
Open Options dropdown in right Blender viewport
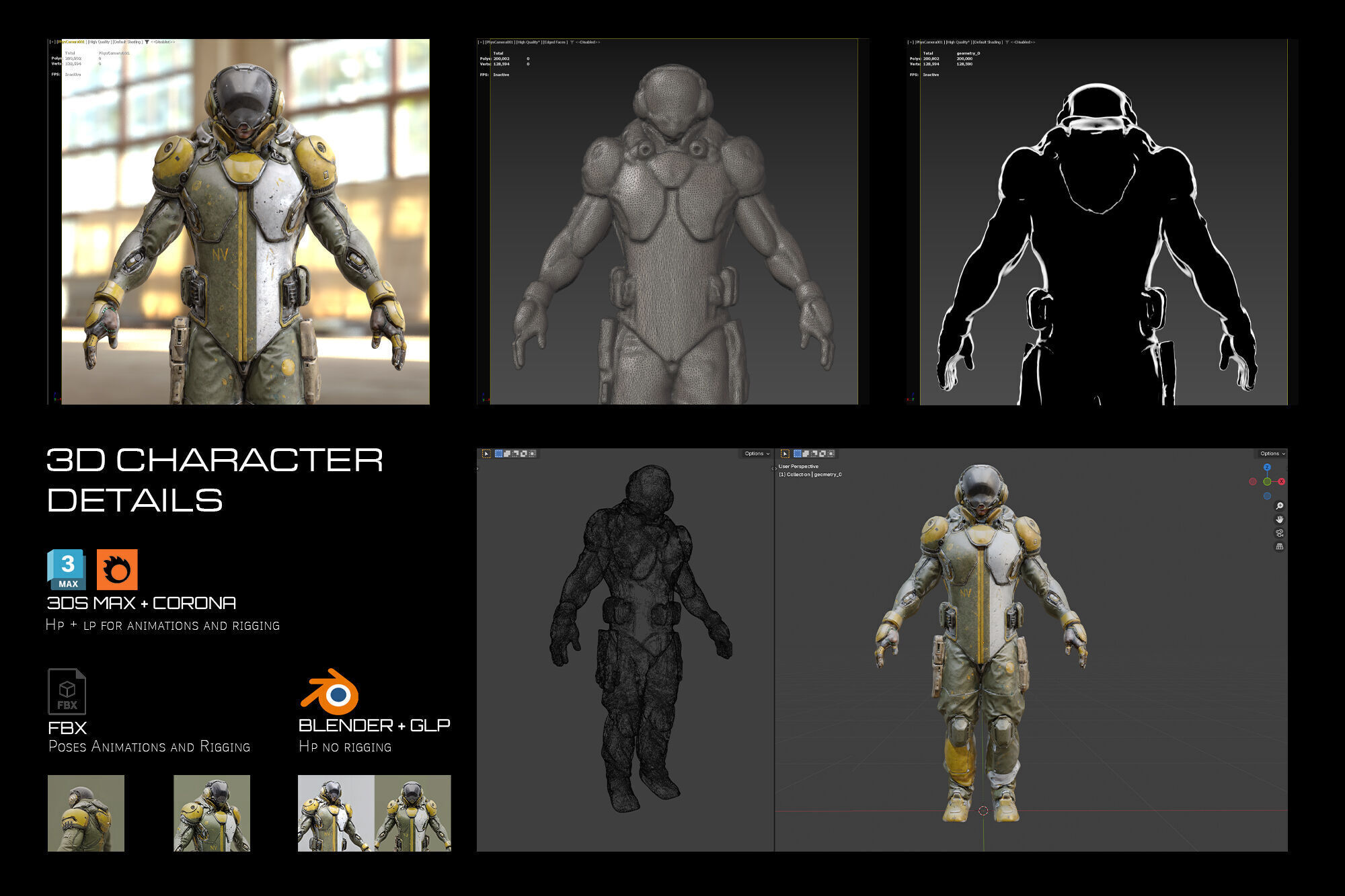tap(1272, 454)
